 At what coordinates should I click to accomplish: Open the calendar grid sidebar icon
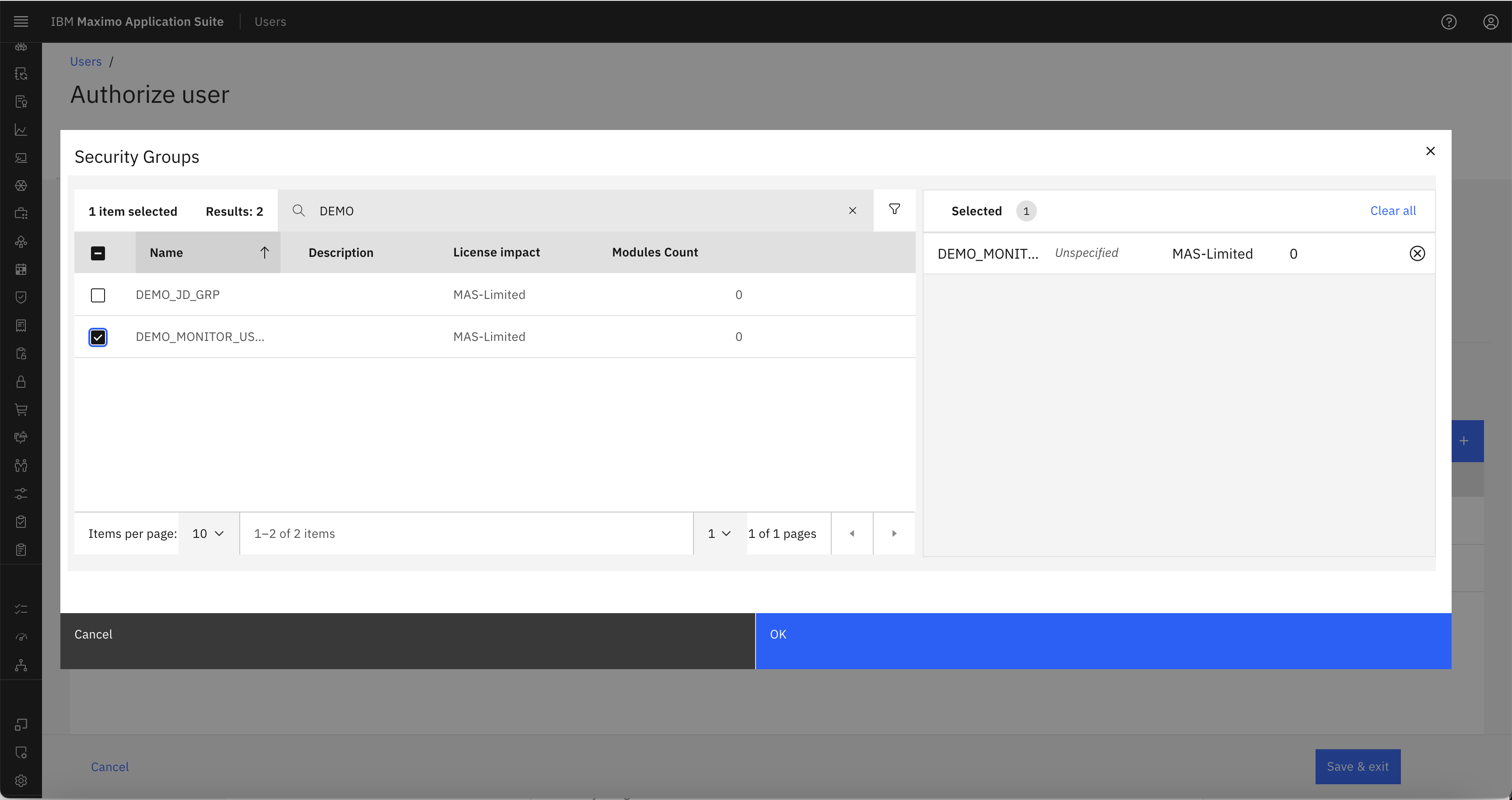[21, 270]
